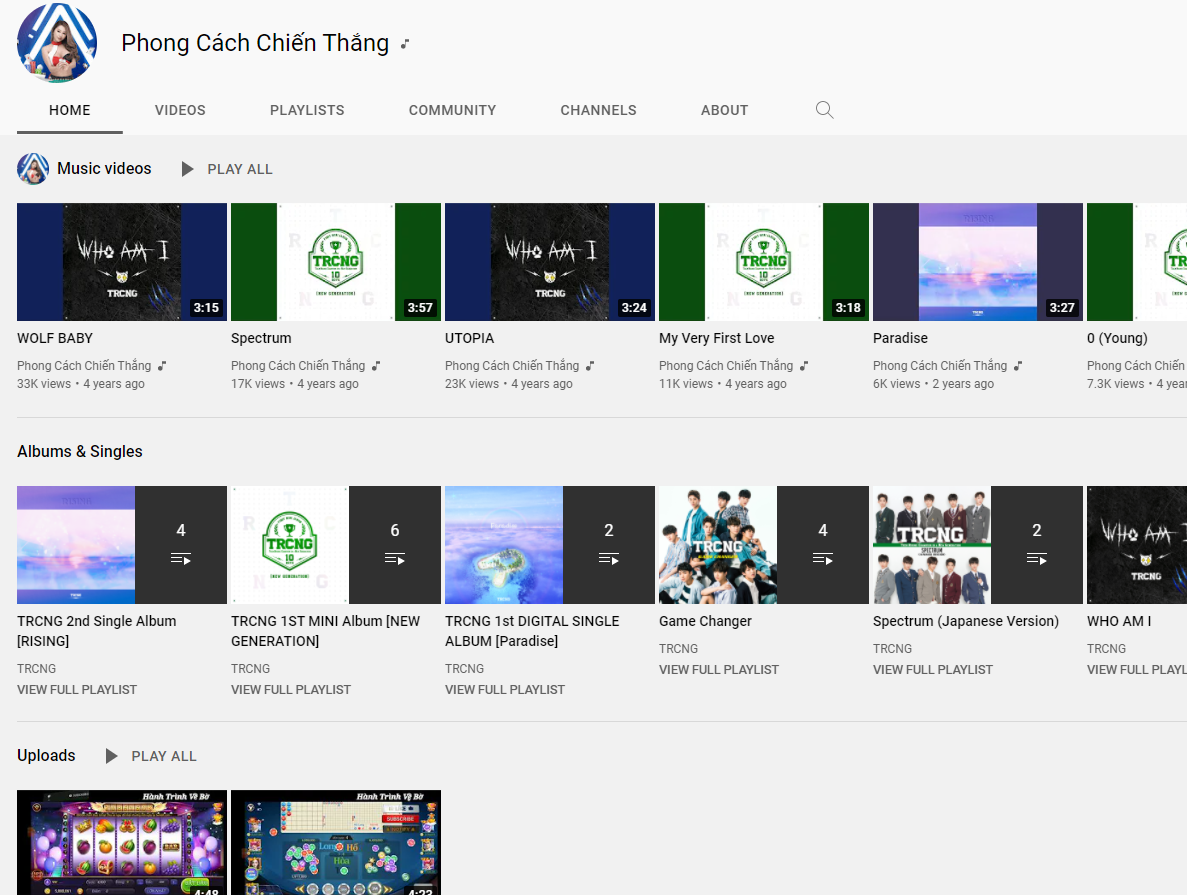Screen dimensions: 1187x895
Task: Click PLAY ALL for Uploads
Action: 164,756
